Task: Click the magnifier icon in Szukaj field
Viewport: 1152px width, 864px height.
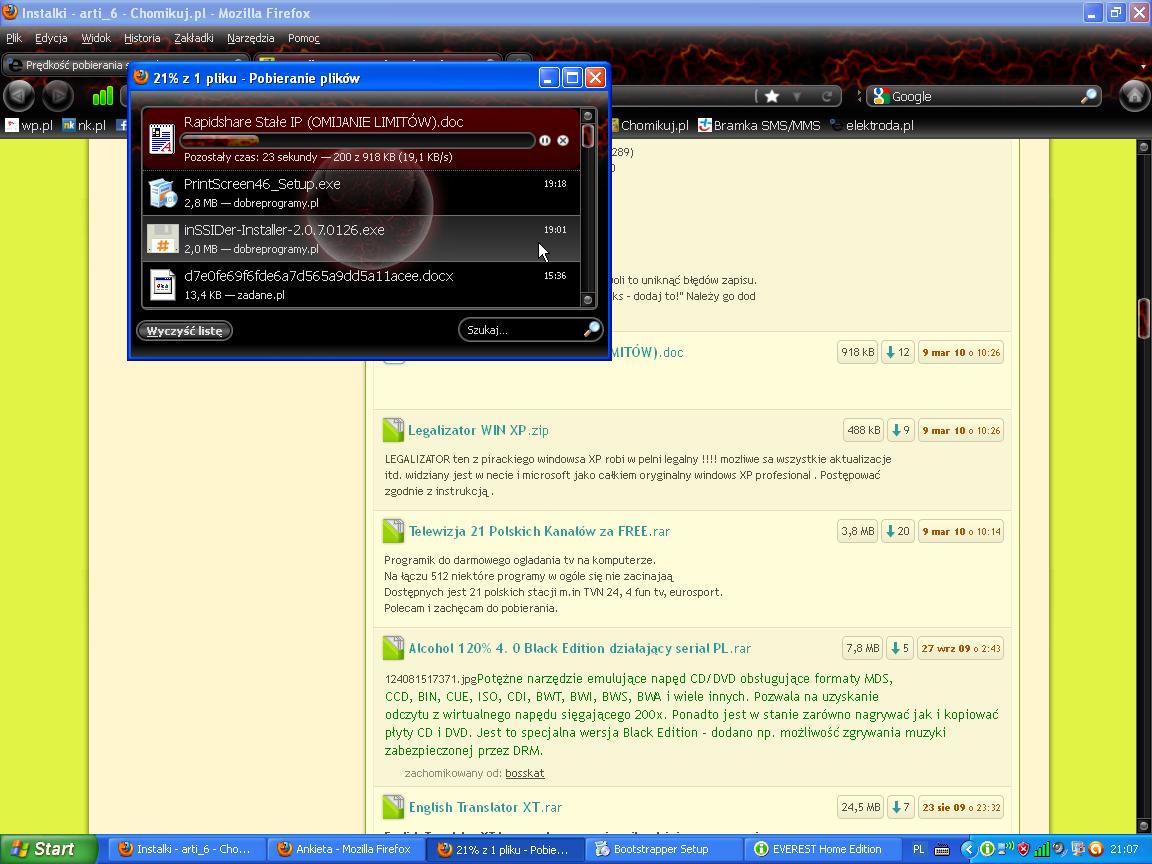Action: (x=591, y=330)
